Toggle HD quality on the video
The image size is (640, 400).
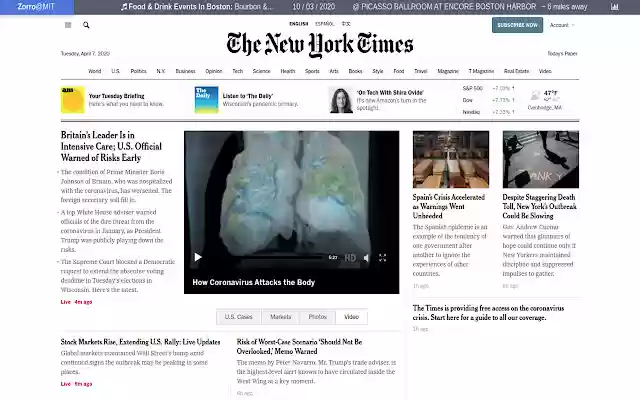point(350,258)
